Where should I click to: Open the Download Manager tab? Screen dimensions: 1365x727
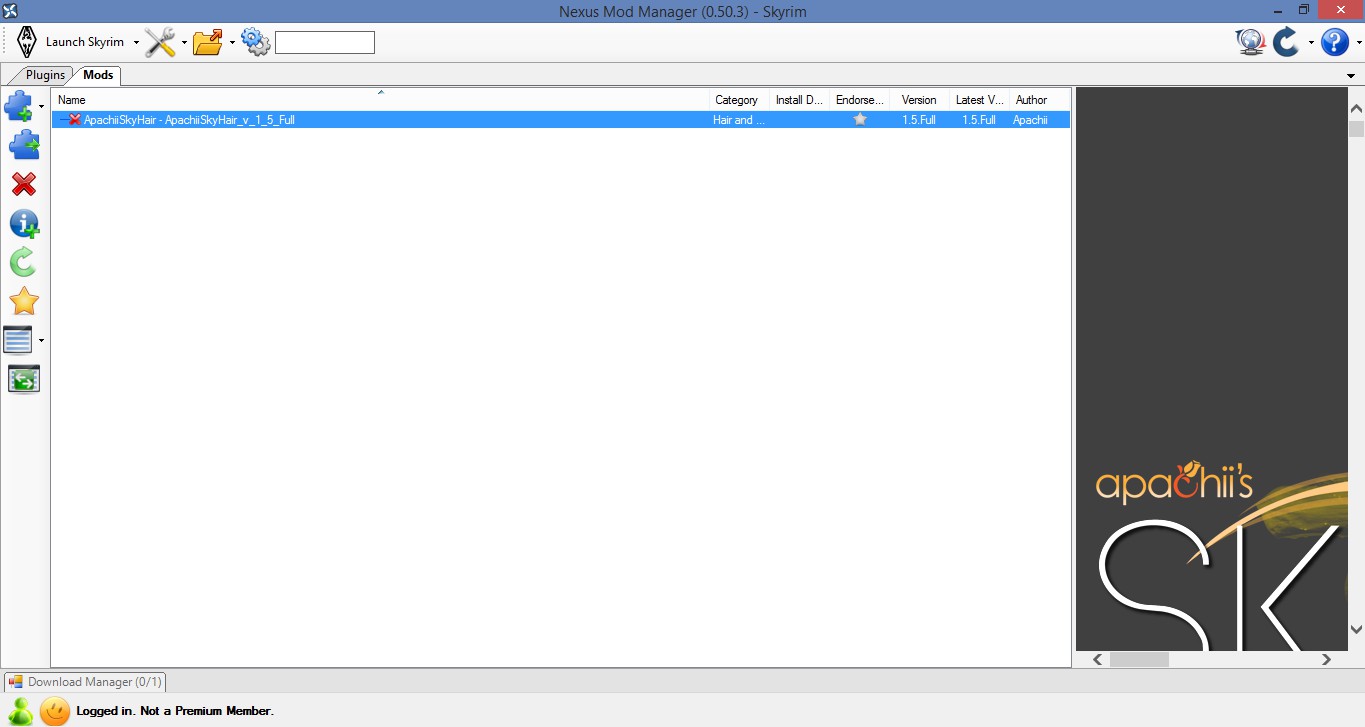coord(85,682)
